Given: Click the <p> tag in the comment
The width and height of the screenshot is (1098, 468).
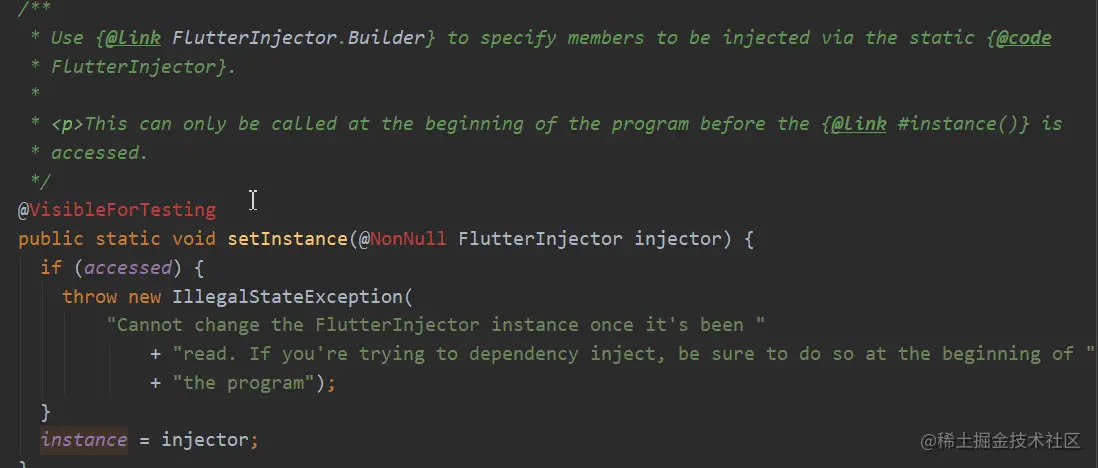Looking at the screenshot, I should [x=67, y=124].
